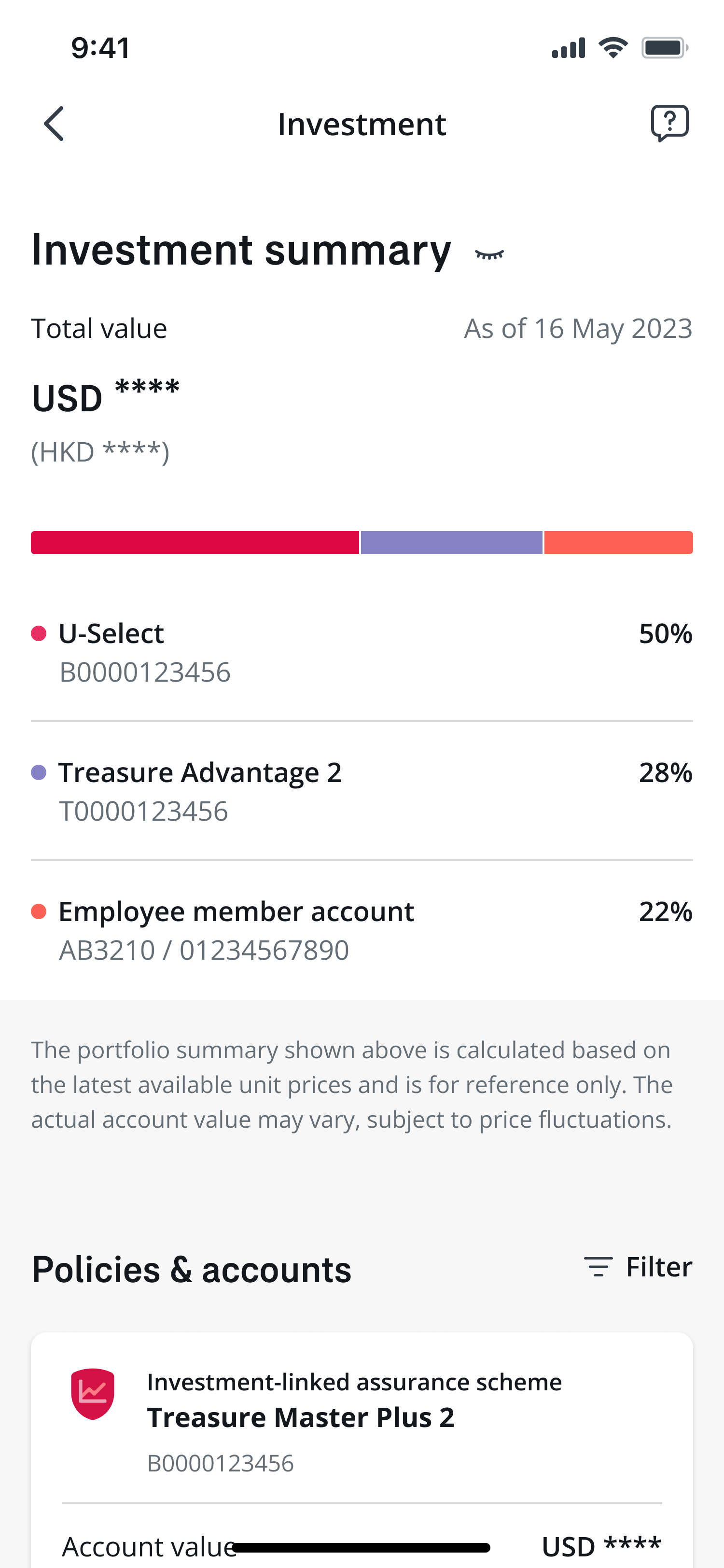Tap the cellular signal status icon
The image size is (724, 1568).
[x=568, y=47]
